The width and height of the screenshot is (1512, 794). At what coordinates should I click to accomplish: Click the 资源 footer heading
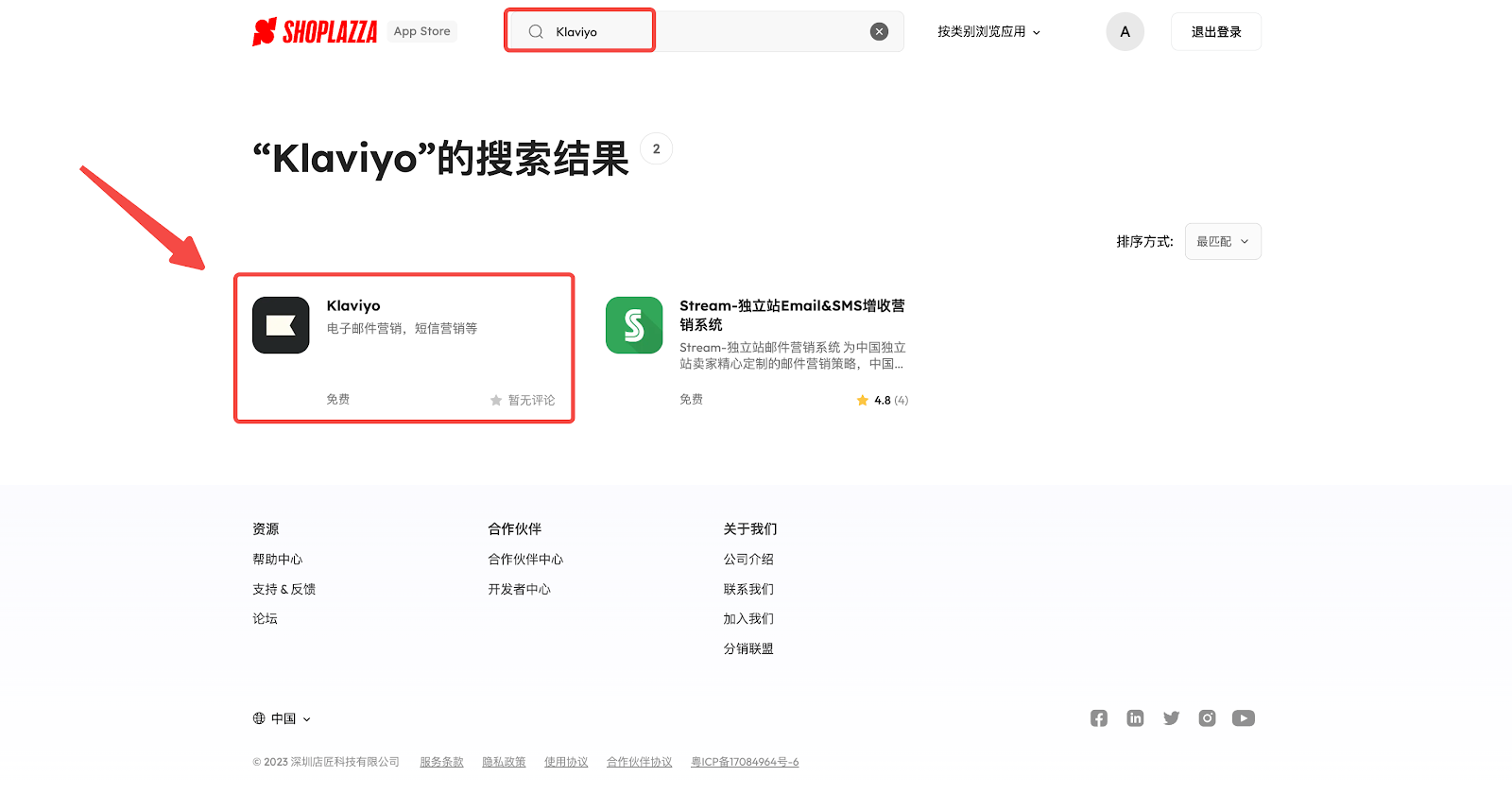coord(266,529)
